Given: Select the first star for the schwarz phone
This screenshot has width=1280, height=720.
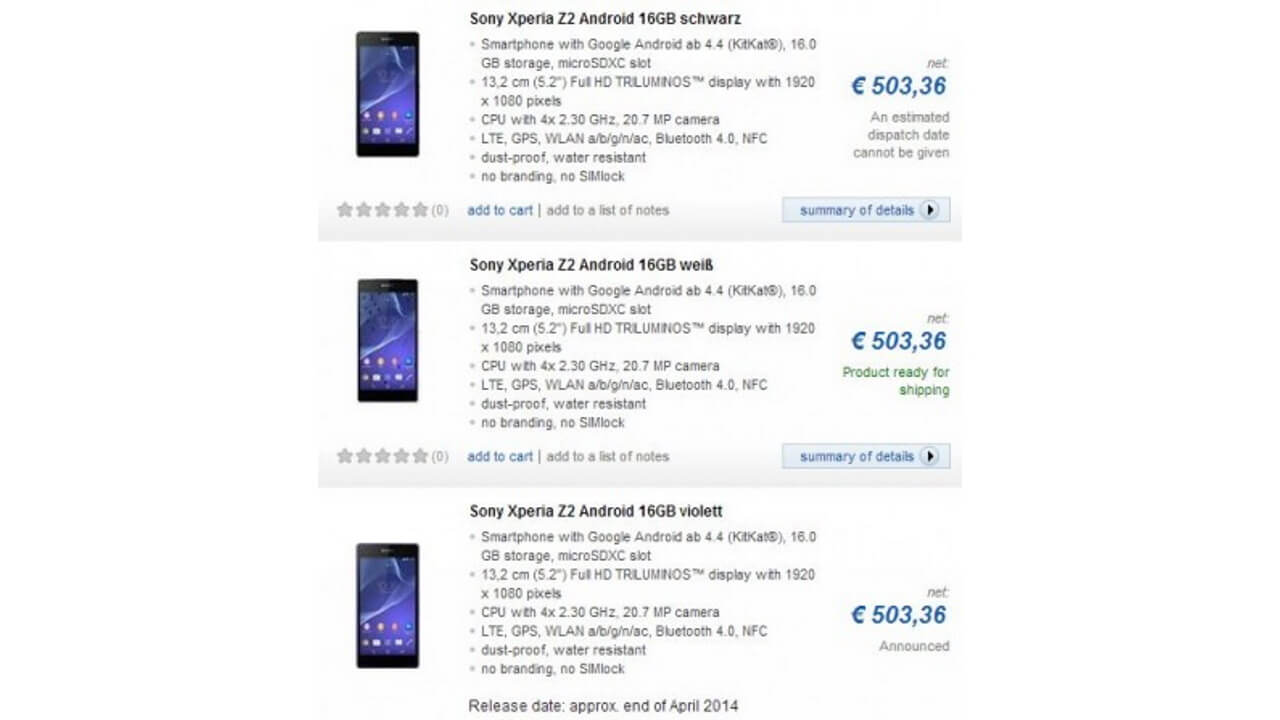Looking at the screenshot, I should click(x=344, y=209).
